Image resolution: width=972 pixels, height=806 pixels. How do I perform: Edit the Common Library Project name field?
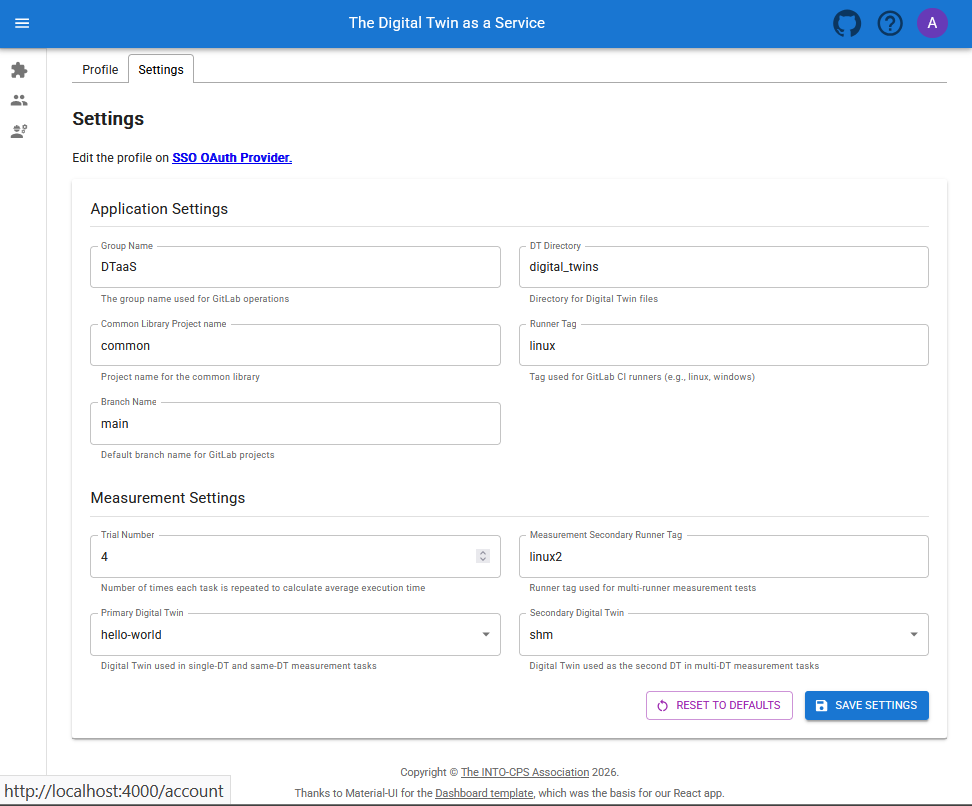pos(295,345)
